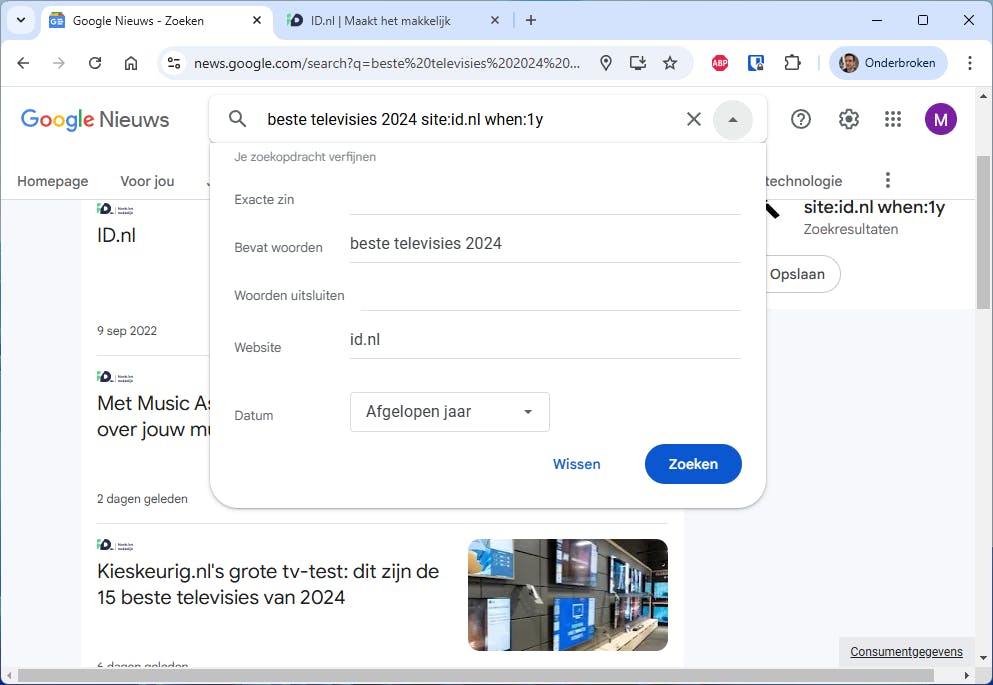Bookmark the page with the star icon
This screenshot has width=993, height=685.
point(670,62)
